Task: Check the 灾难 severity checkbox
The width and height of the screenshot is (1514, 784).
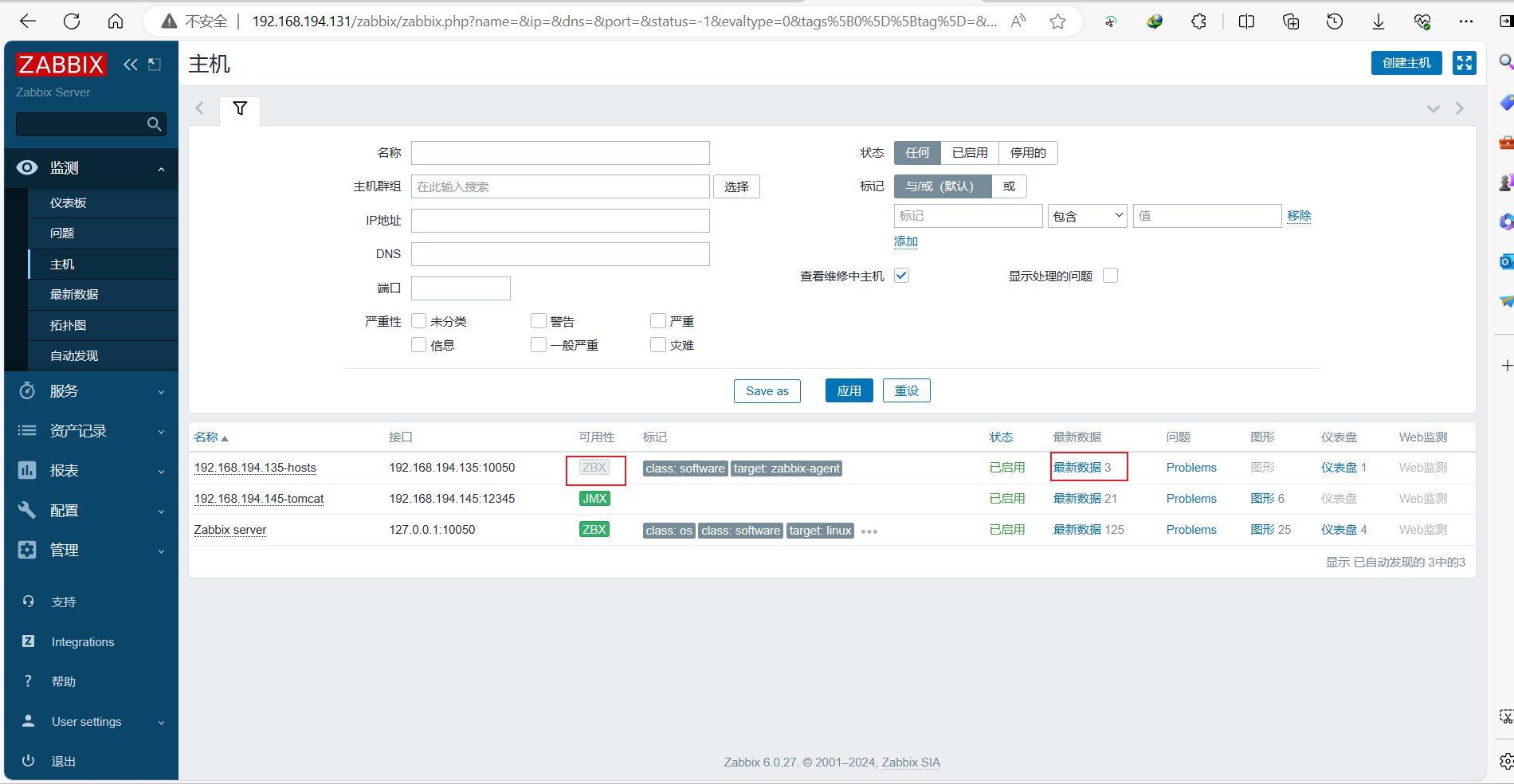Action: coord(658,345)
